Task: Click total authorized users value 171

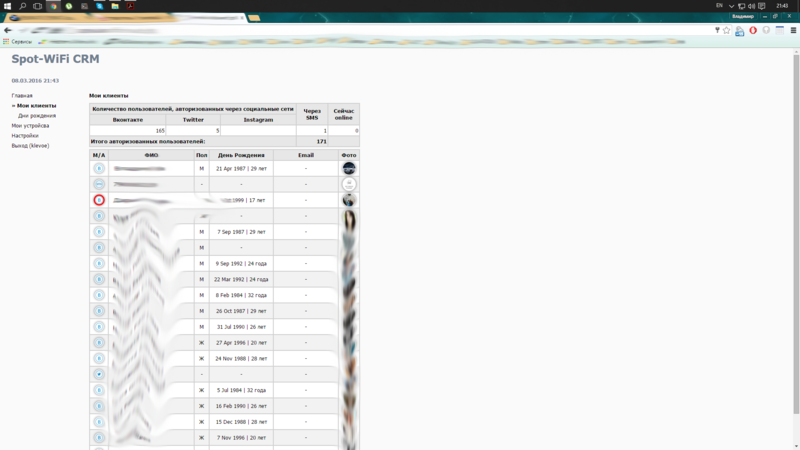Action: 321,141
